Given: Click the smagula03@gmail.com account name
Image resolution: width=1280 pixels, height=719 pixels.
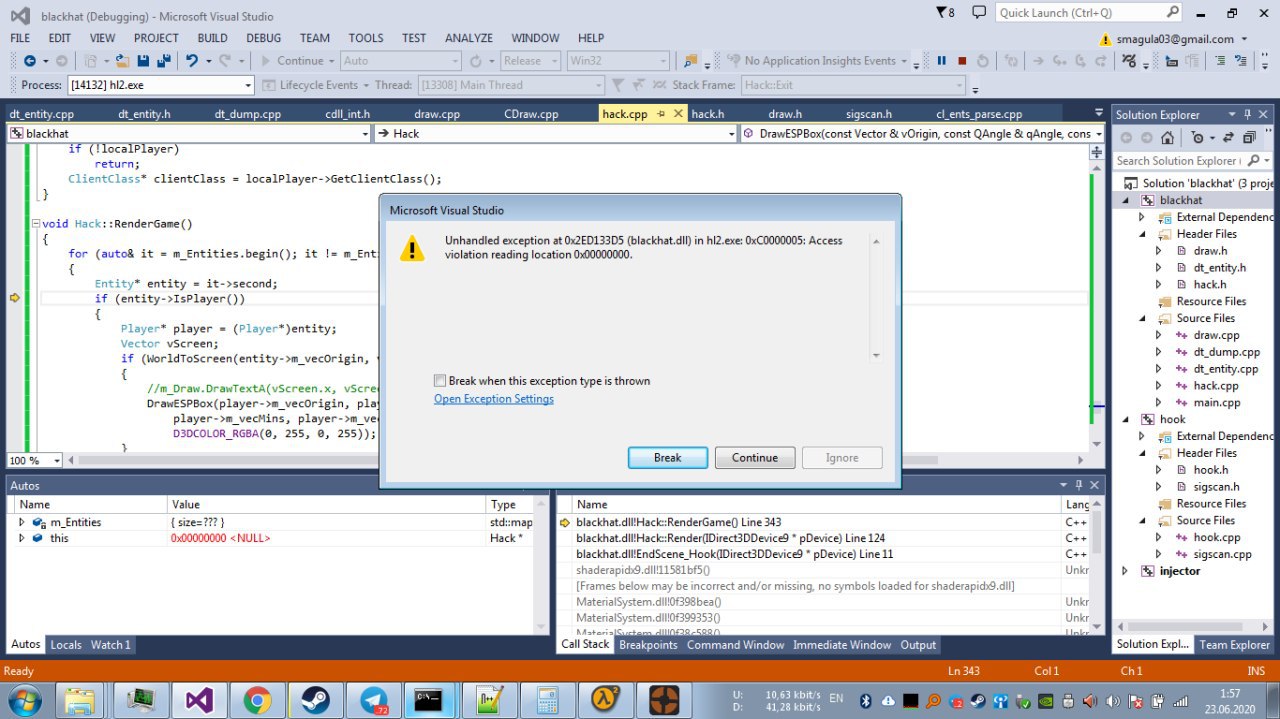Looking at the screenshot, I should (1175, 39).
